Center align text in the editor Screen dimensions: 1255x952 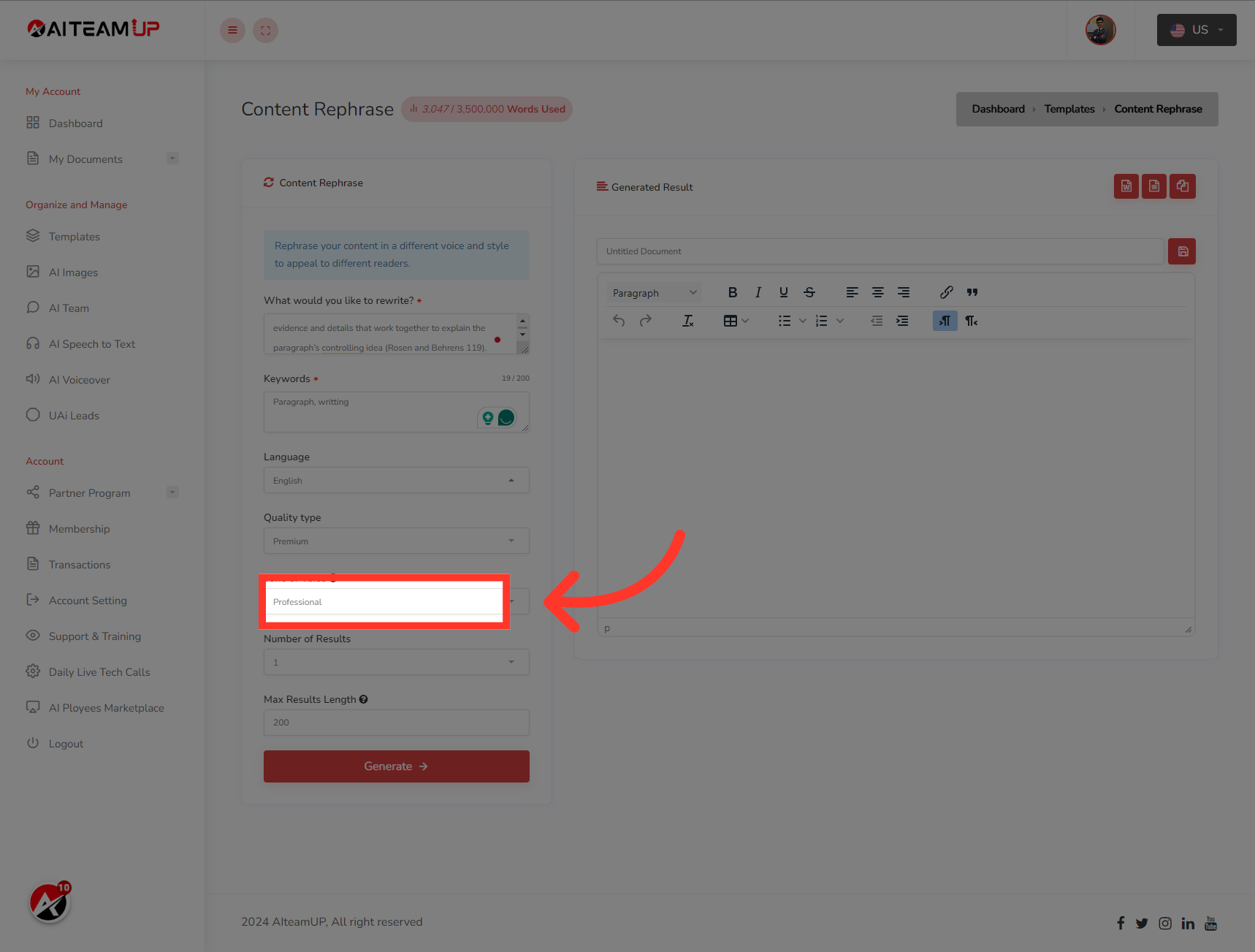pos(878,292)
